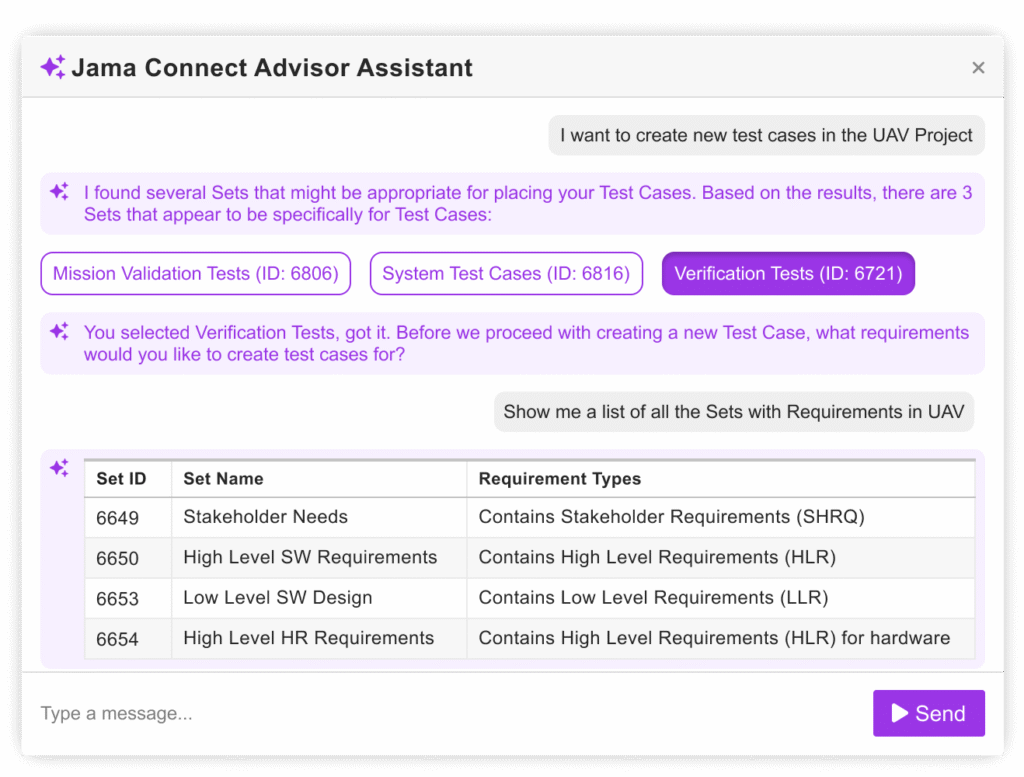This screenshot has height=777, width=1024.
Task: Close the Jama Connect Advisor Assistant dialog
Action: (x=978, y=68)
